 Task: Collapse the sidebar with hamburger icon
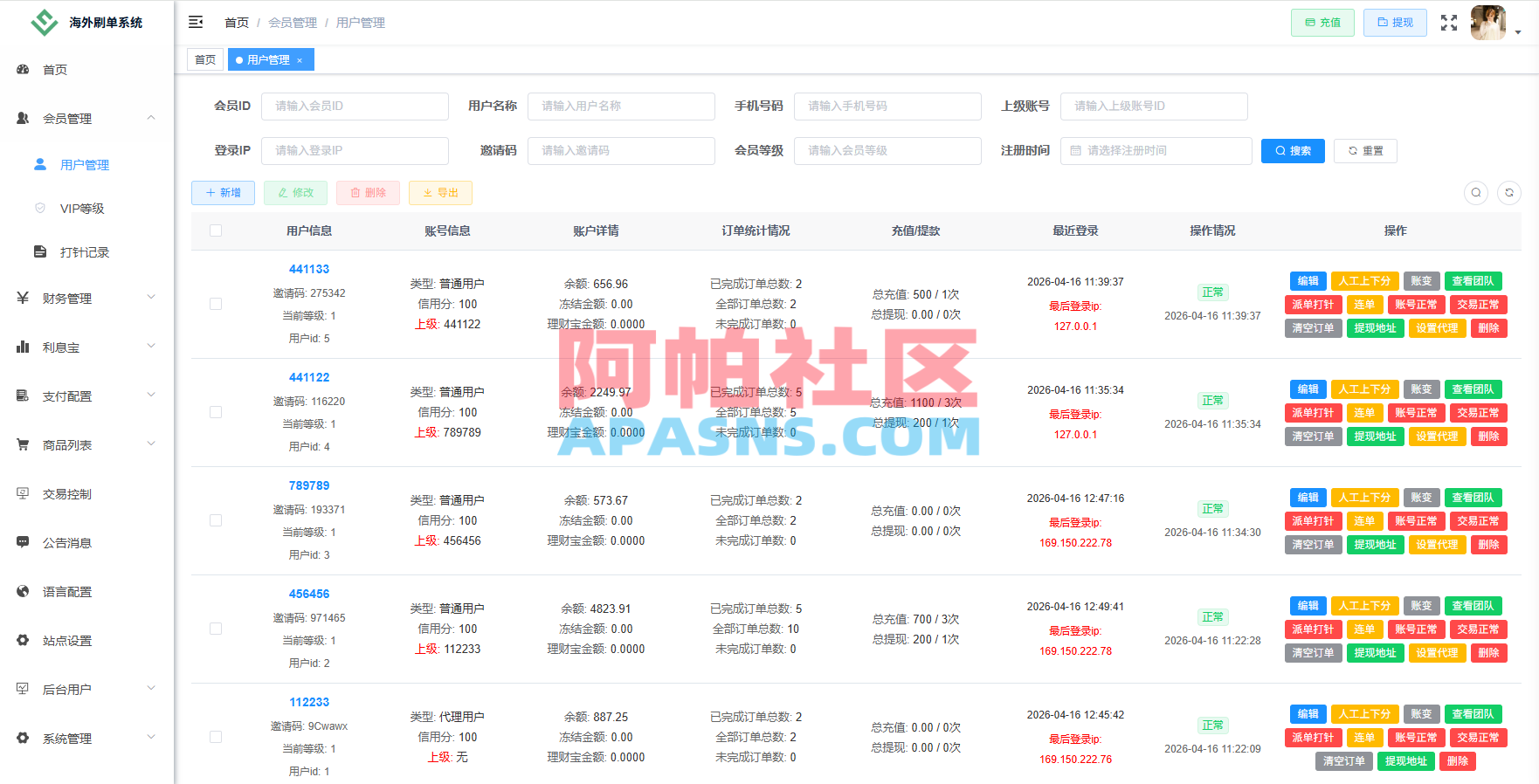pos(196,22)
